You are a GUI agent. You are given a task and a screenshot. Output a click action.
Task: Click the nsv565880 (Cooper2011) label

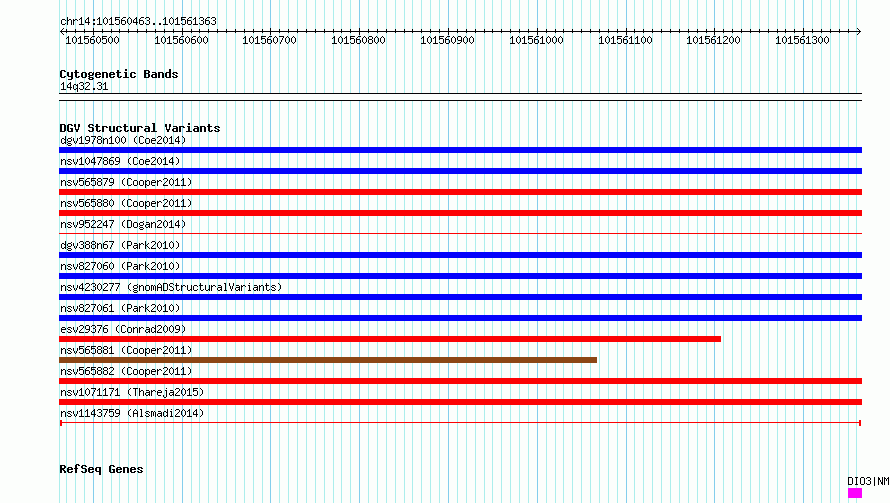tap(126, 203)
